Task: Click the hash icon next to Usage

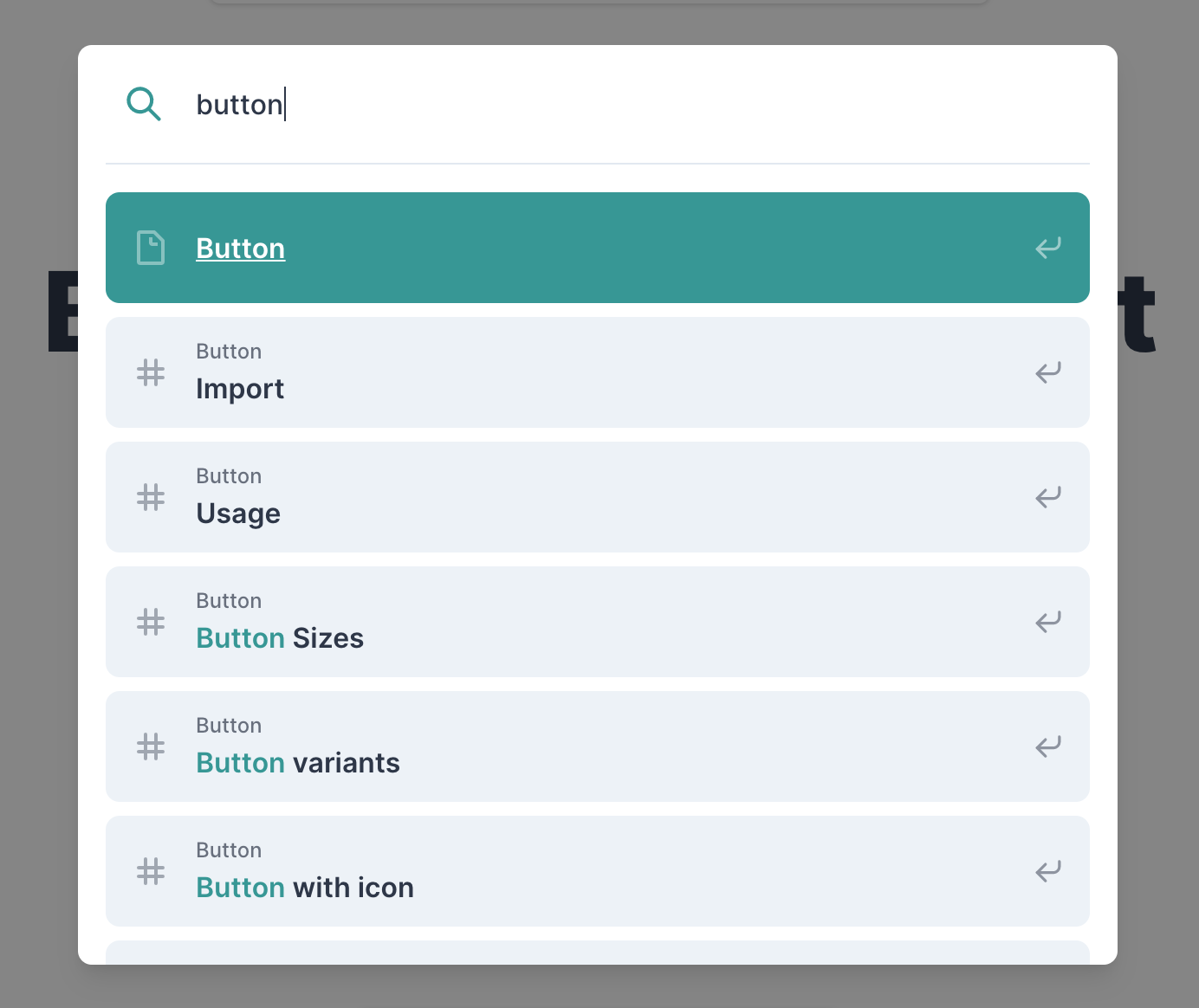Action: point(150,497)
